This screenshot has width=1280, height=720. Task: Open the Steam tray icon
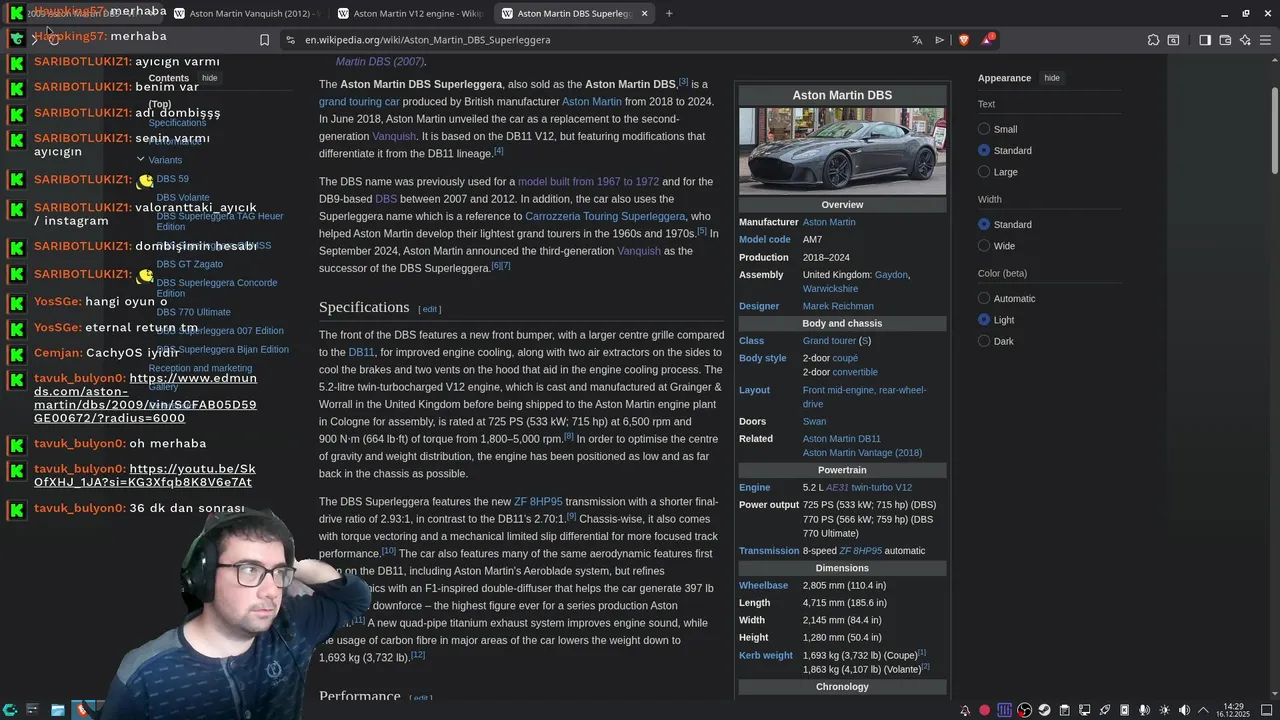[x=1044, y=710]
